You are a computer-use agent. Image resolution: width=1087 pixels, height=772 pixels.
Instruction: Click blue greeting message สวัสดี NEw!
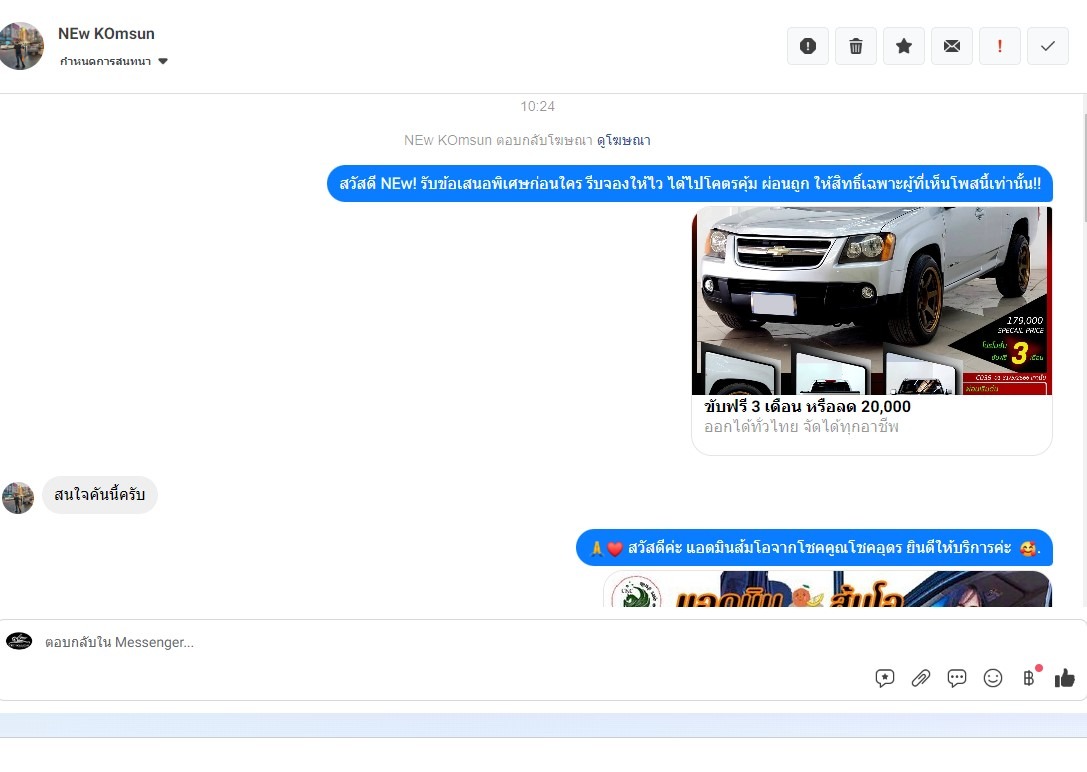[x=690, y=184]
